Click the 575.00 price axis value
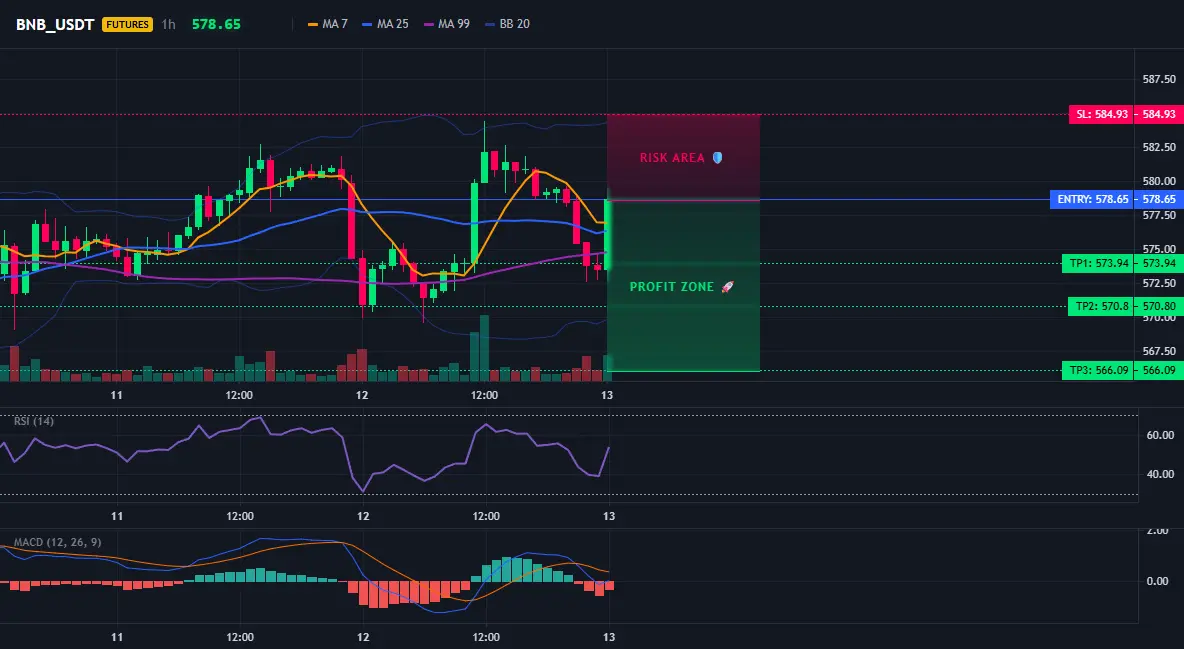Image resolution: width=1184 pixels, height=649 pixels. click(1159, 249)
